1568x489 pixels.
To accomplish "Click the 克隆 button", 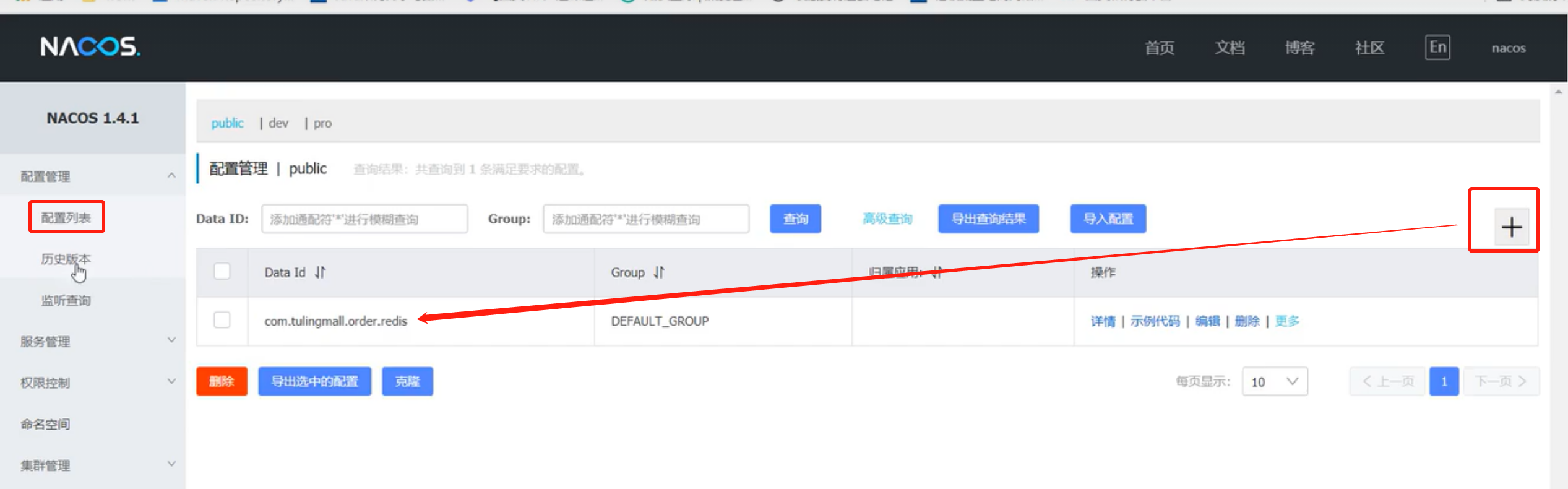I will coord(407,381).
